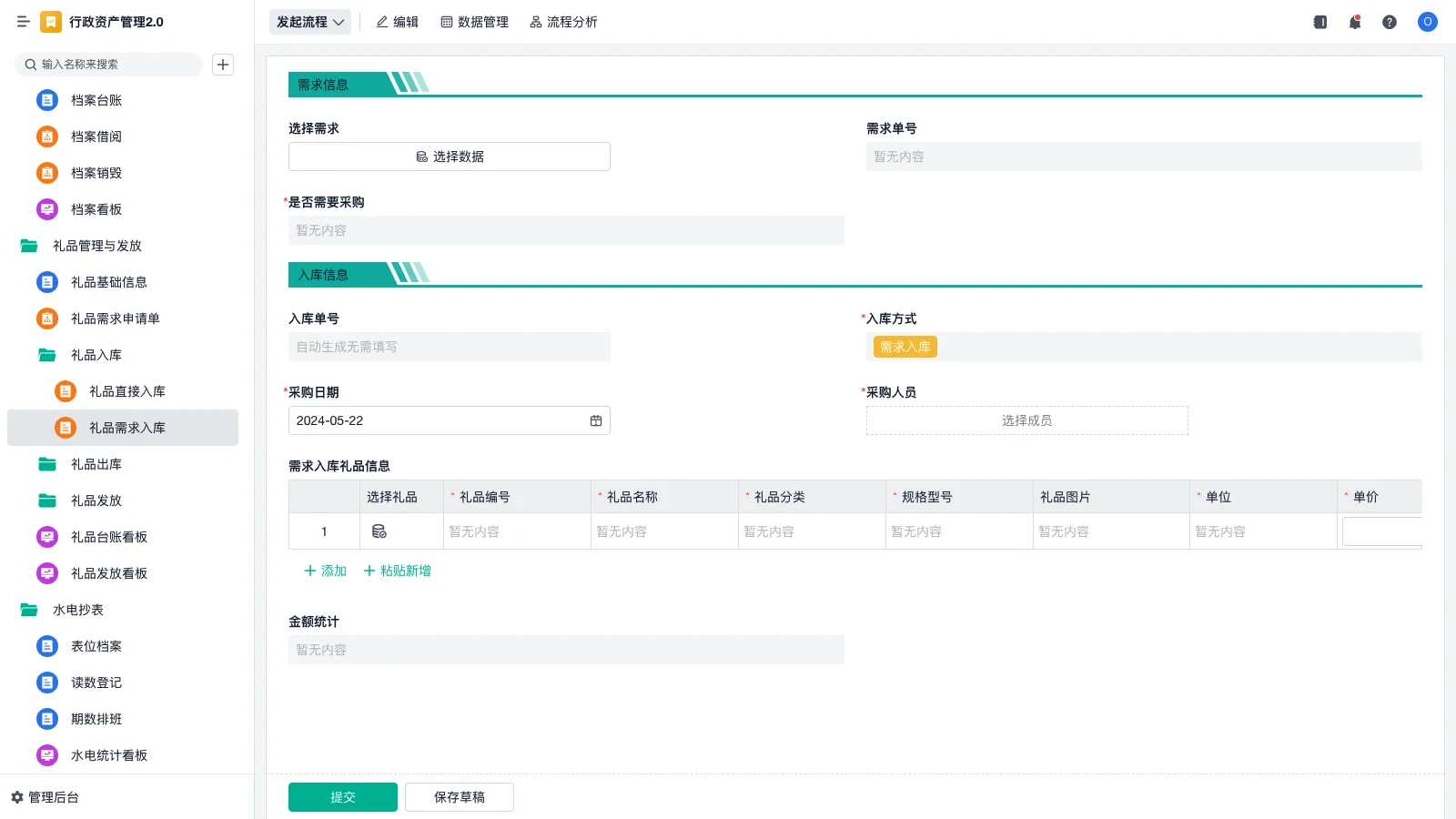
Task: Open the 档案借阅 workflow icon
Action: [47, 136]
